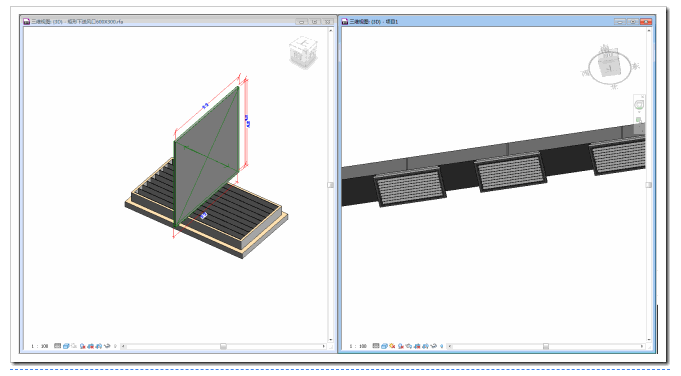Select blue dimension label above panel's top edge

(x=205, y=105)
